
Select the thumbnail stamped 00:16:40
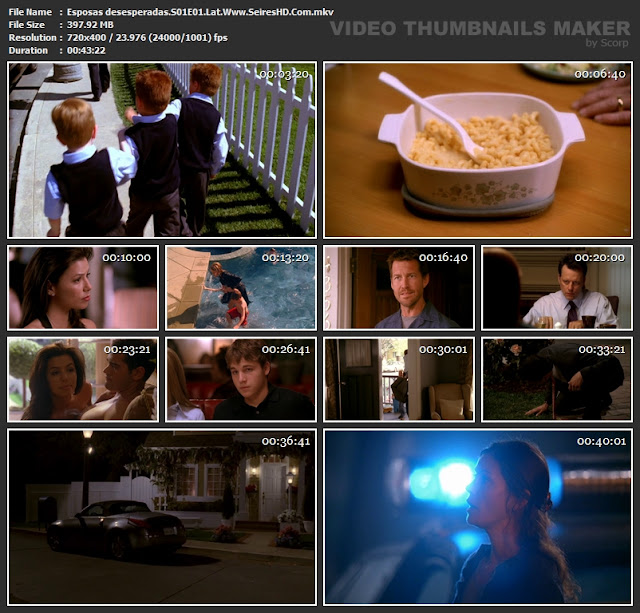(399, 287)
